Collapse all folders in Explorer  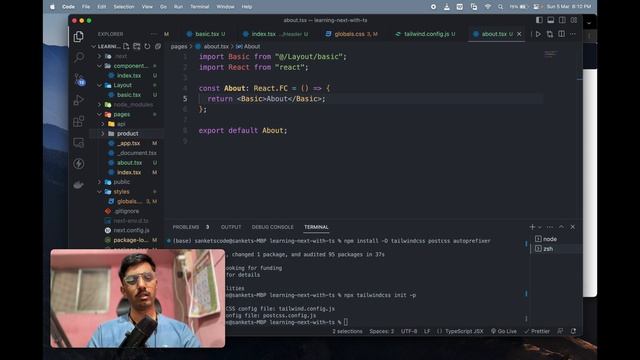(x=158, y=47)
